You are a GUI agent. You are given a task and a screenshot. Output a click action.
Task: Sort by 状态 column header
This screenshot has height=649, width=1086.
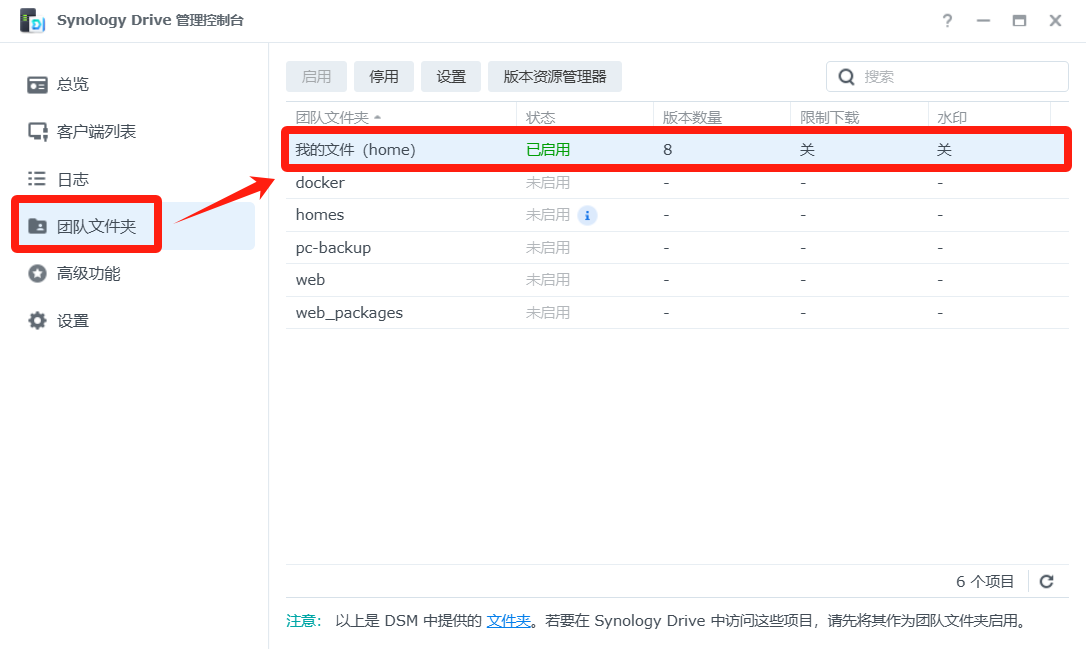coord(540,117)
